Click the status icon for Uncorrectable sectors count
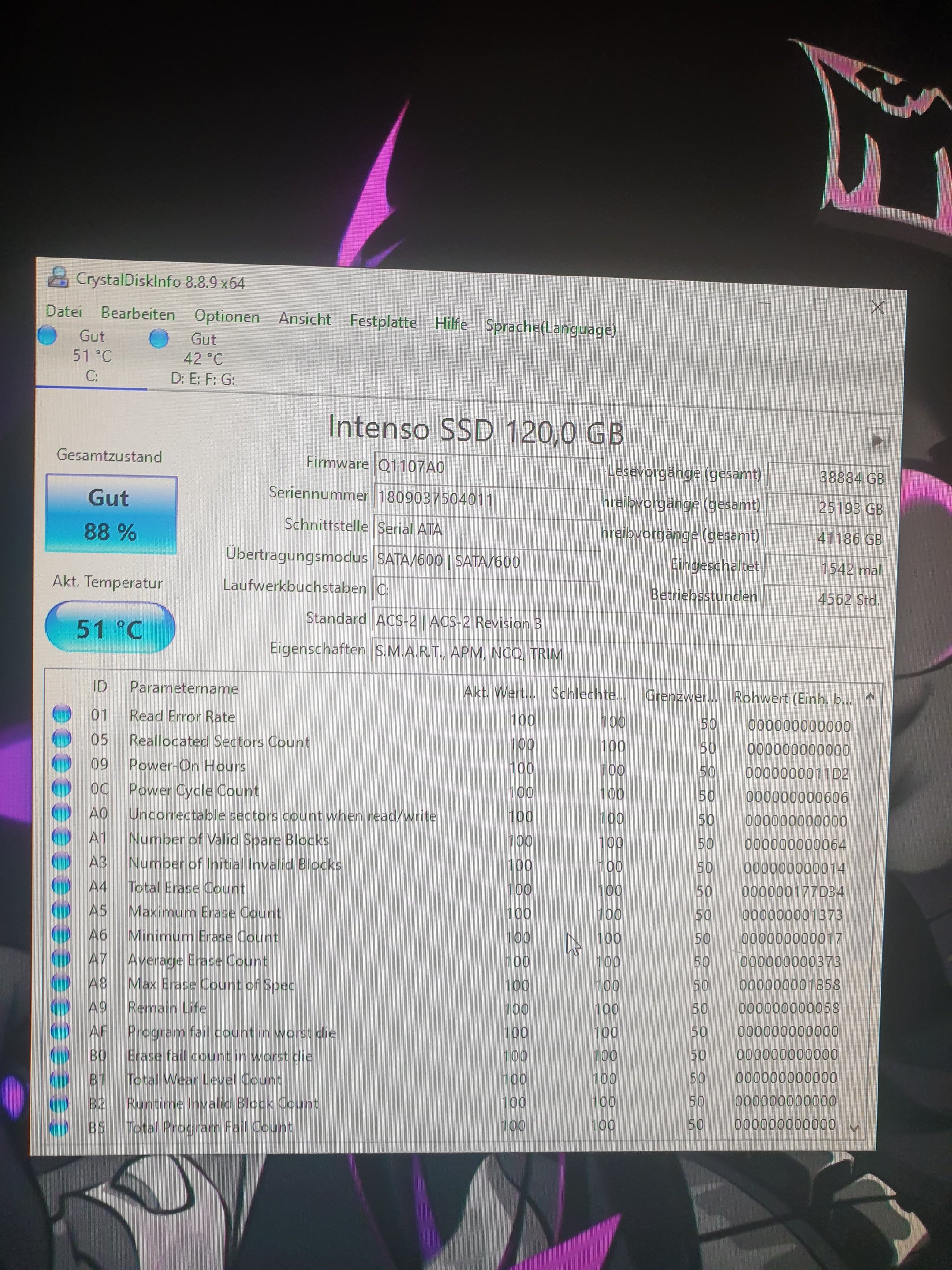 pos(61,812)
